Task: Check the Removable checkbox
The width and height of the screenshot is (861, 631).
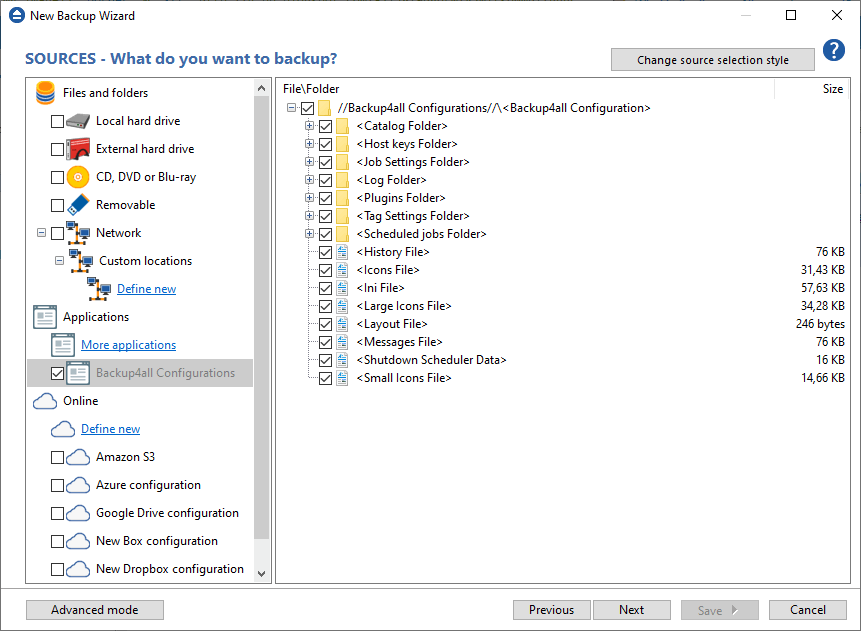Action: (57, 205)
